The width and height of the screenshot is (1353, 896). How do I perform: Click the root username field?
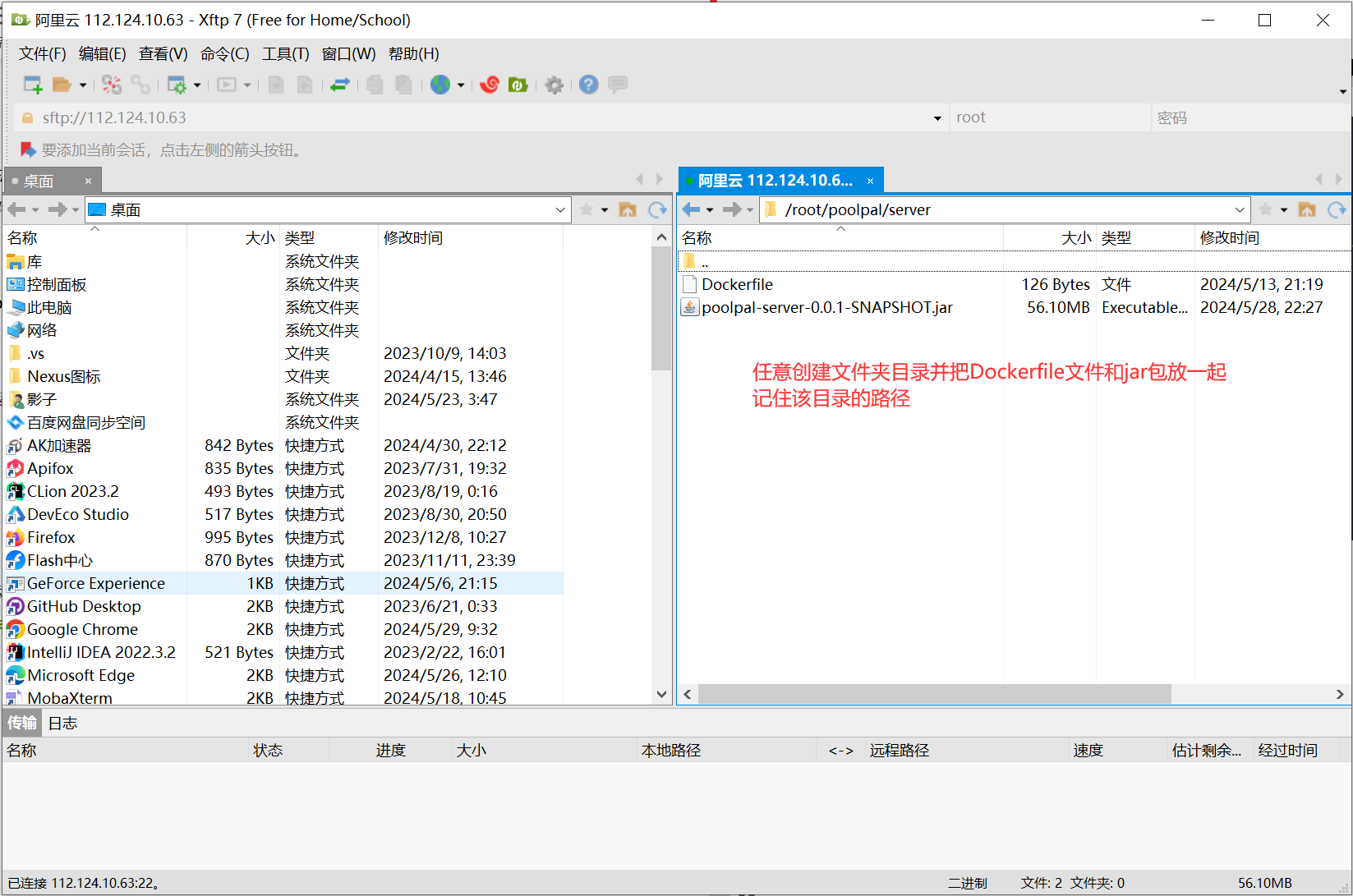tap(1050, 117)
